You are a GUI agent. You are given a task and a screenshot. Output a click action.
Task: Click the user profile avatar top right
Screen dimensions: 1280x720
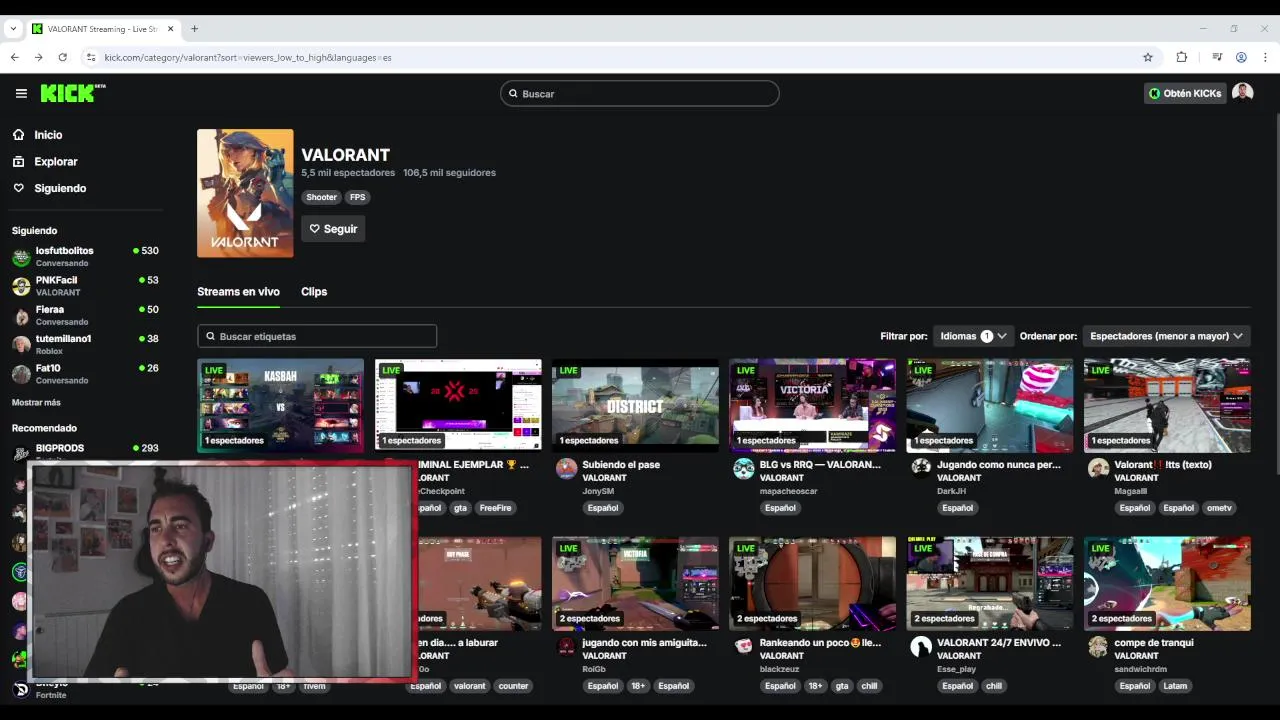[x=1242, y=93]
